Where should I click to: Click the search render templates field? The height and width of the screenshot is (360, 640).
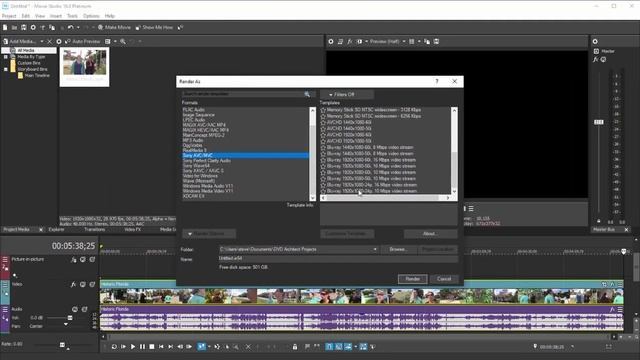243,94
